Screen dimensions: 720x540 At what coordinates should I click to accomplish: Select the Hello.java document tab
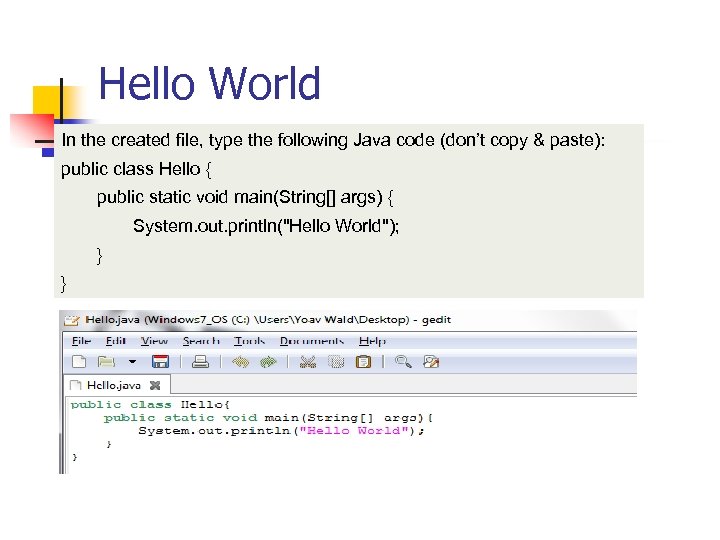tap(117, 385)
